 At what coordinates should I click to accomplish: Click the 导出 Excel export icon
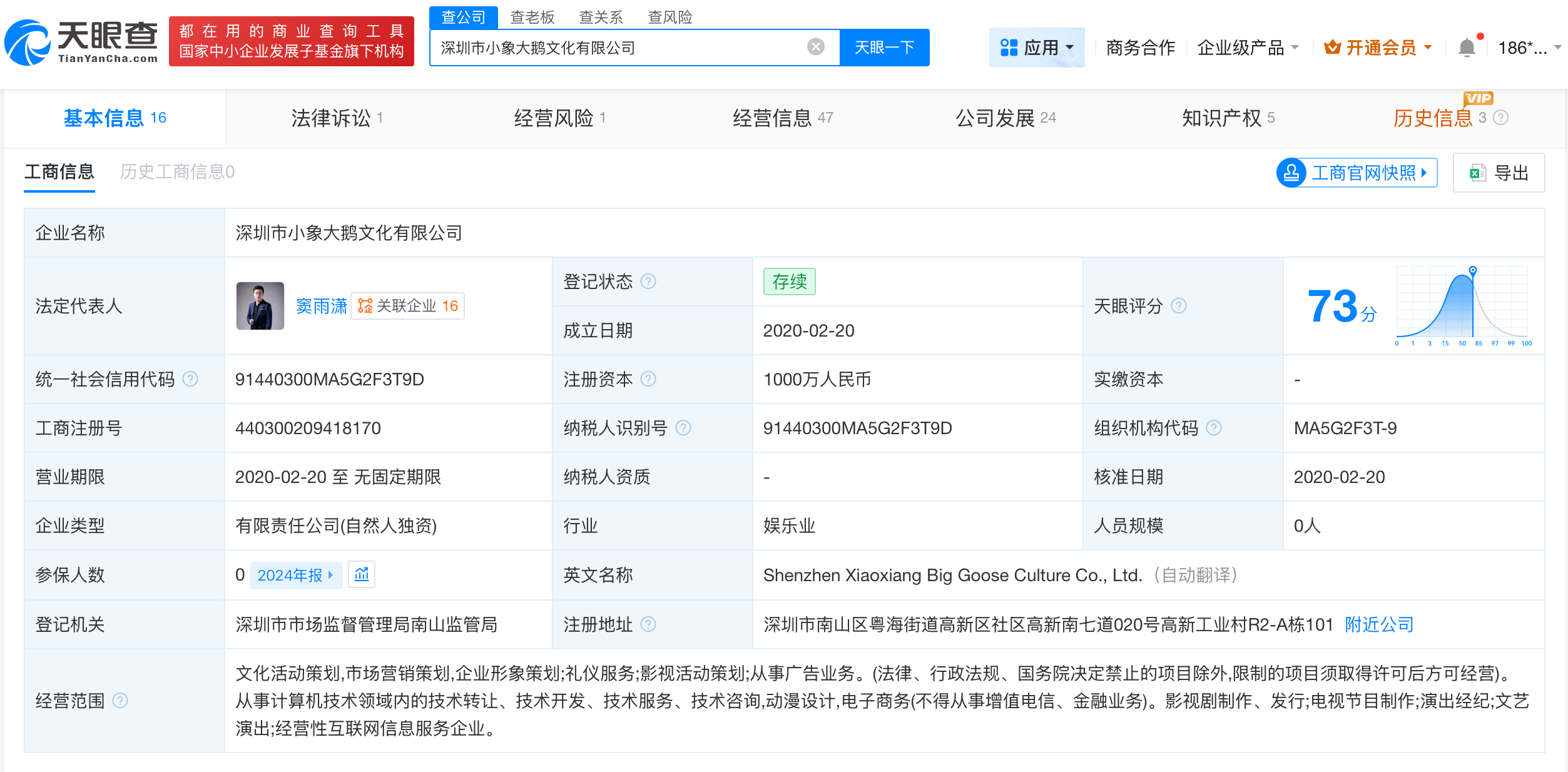[1477, 173]
